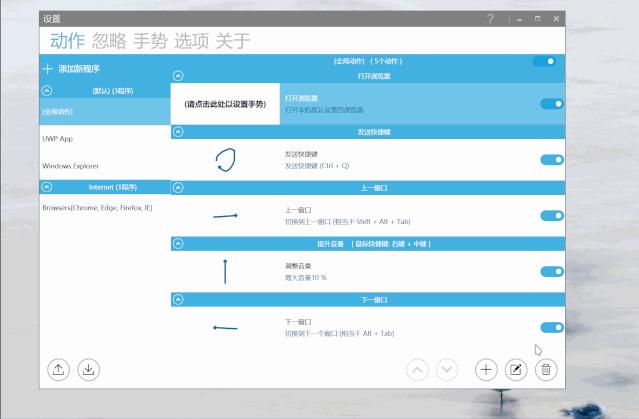The width and height of the screenshot is (639, 419).
Task: Open the 选项 tab
Action: pos(192,41)
